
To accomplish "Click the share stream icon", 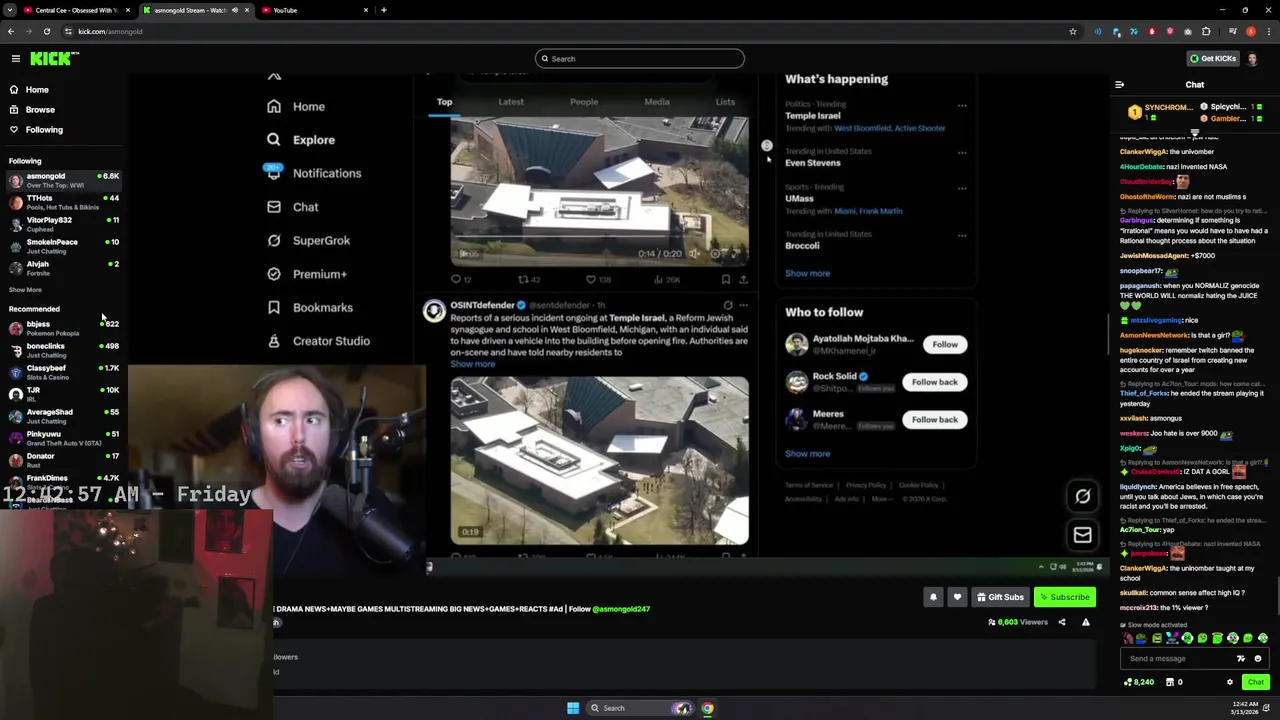I will (x=1062, y=622).
